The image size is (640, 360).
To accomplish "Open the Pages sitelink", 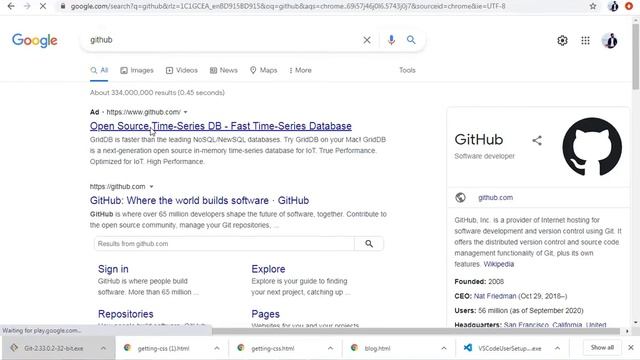I will click(x=265, y=314).
